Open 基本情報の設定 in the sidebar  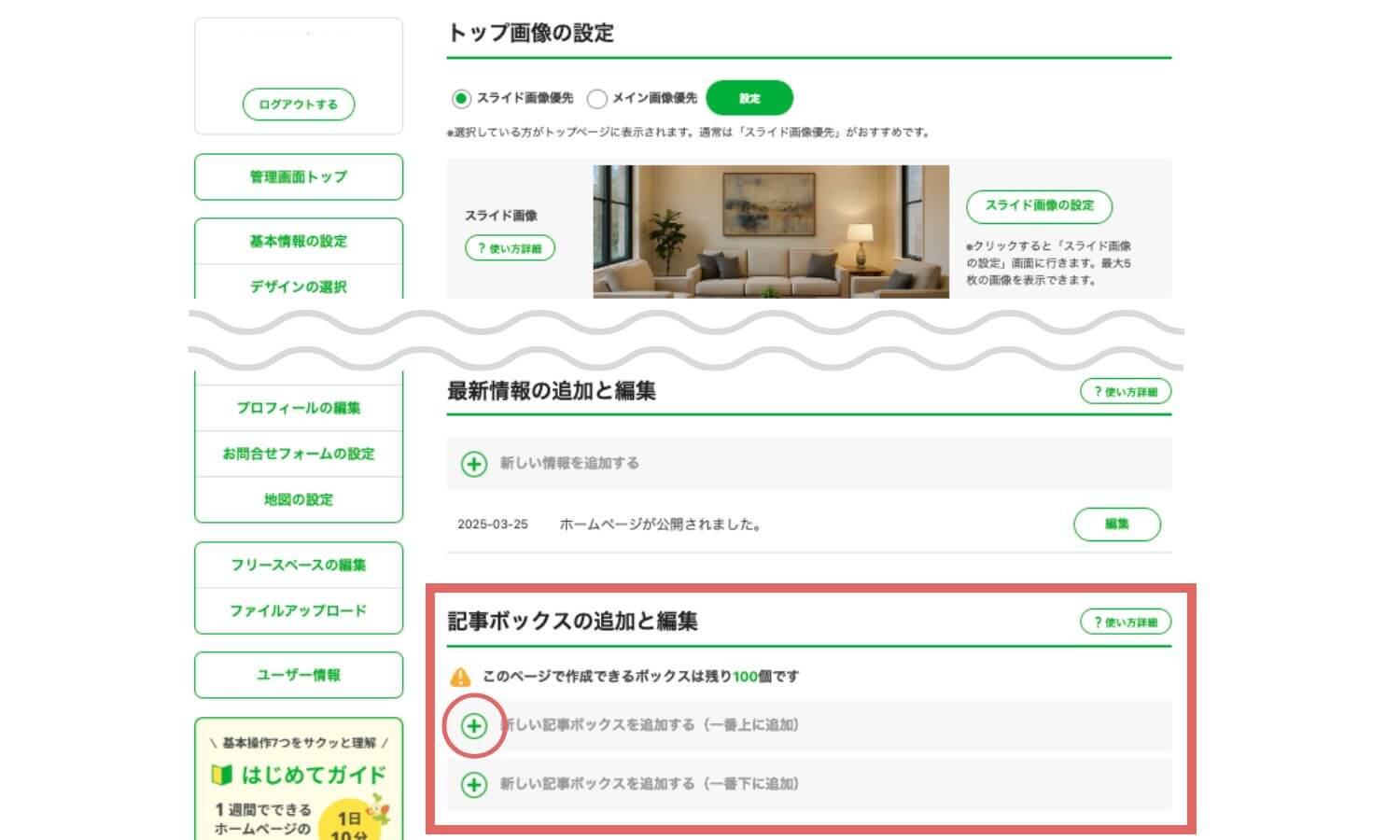pos(298,241)
